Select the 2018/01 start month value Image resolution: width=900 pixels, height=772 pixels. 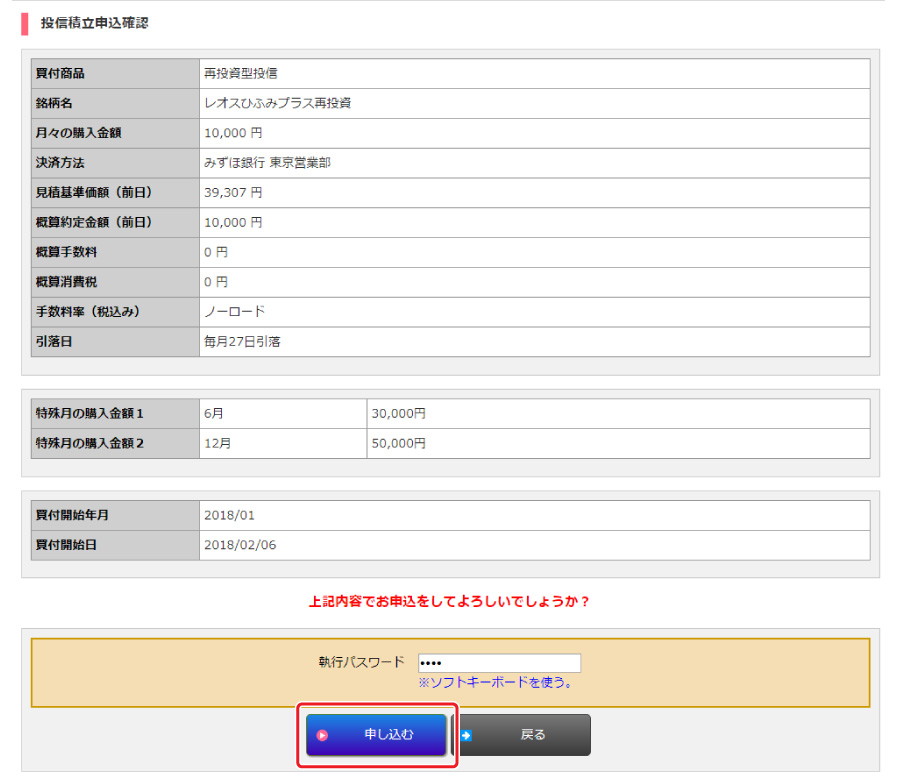(229, 515)
